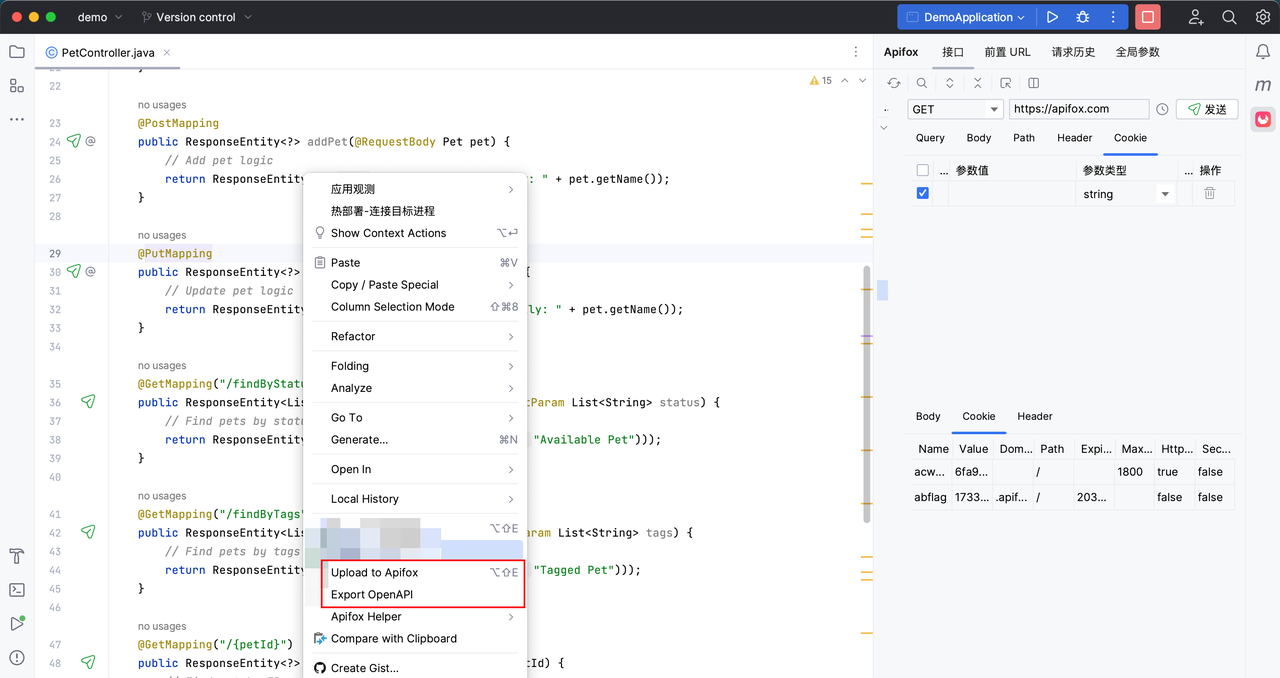Click locate-in-code icon in Apifox toolbar

tap(1006, 83)
